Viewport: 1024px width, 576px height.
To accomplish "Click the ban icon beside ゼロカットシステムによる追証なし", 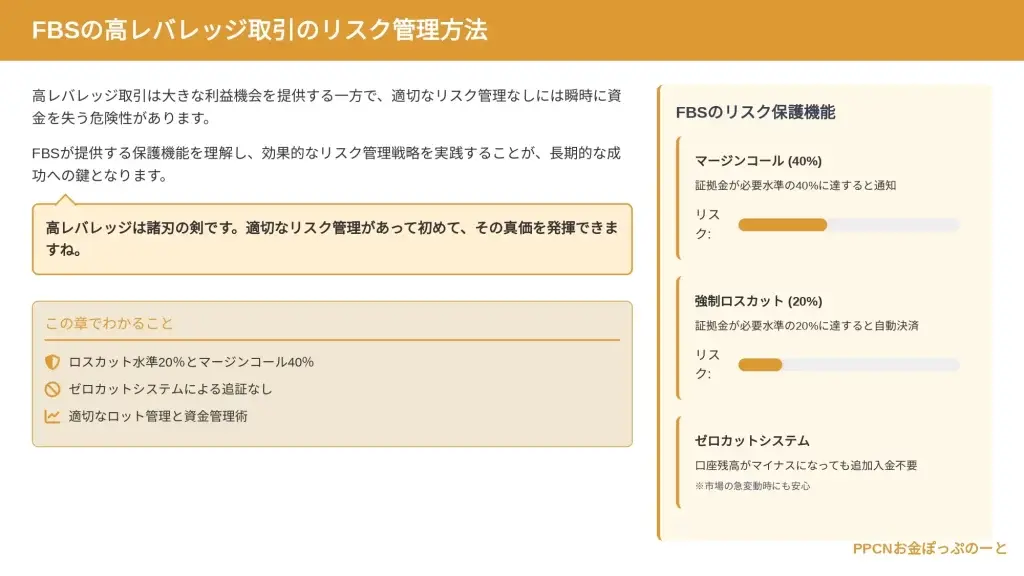I will point(53,389).
